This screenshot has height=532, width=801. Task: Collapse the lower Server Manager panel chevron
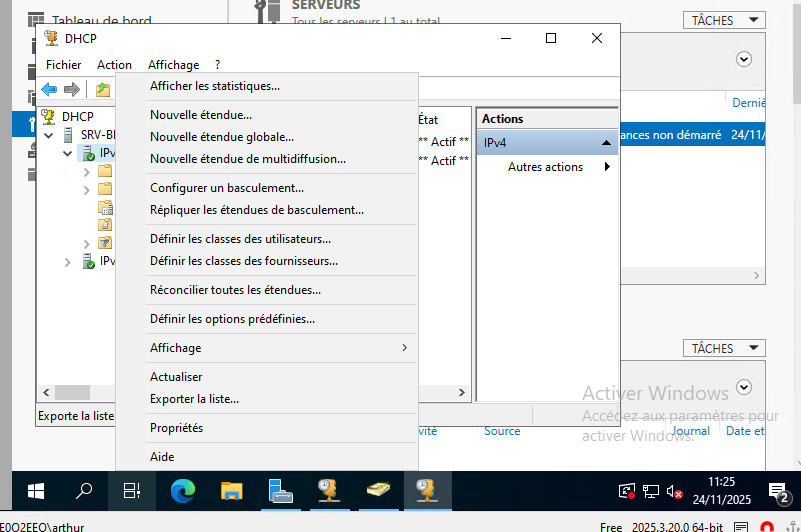(744, 387)
